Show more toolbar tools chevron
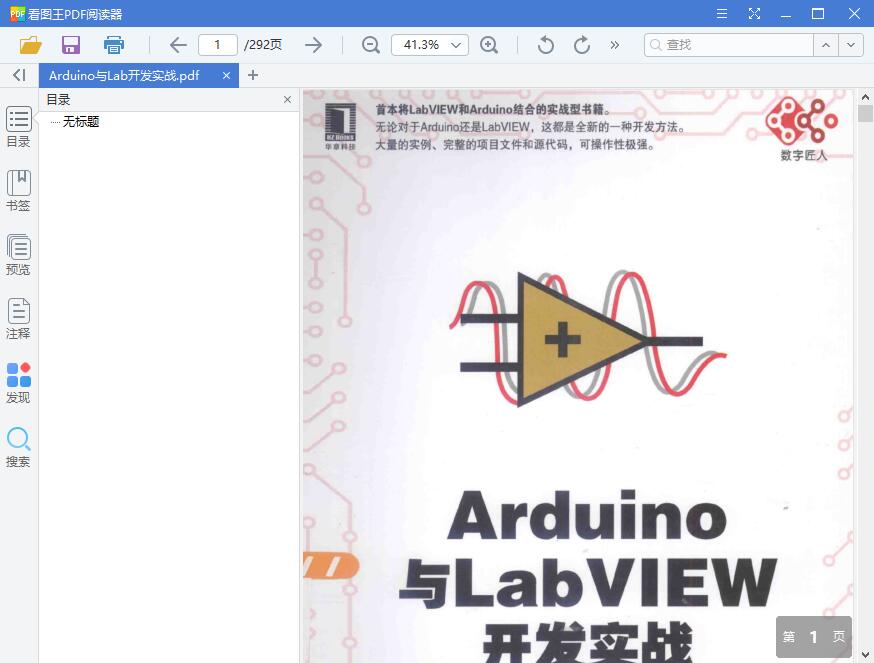The height and width of the screenshot is (663, 874). click(614, 45)
